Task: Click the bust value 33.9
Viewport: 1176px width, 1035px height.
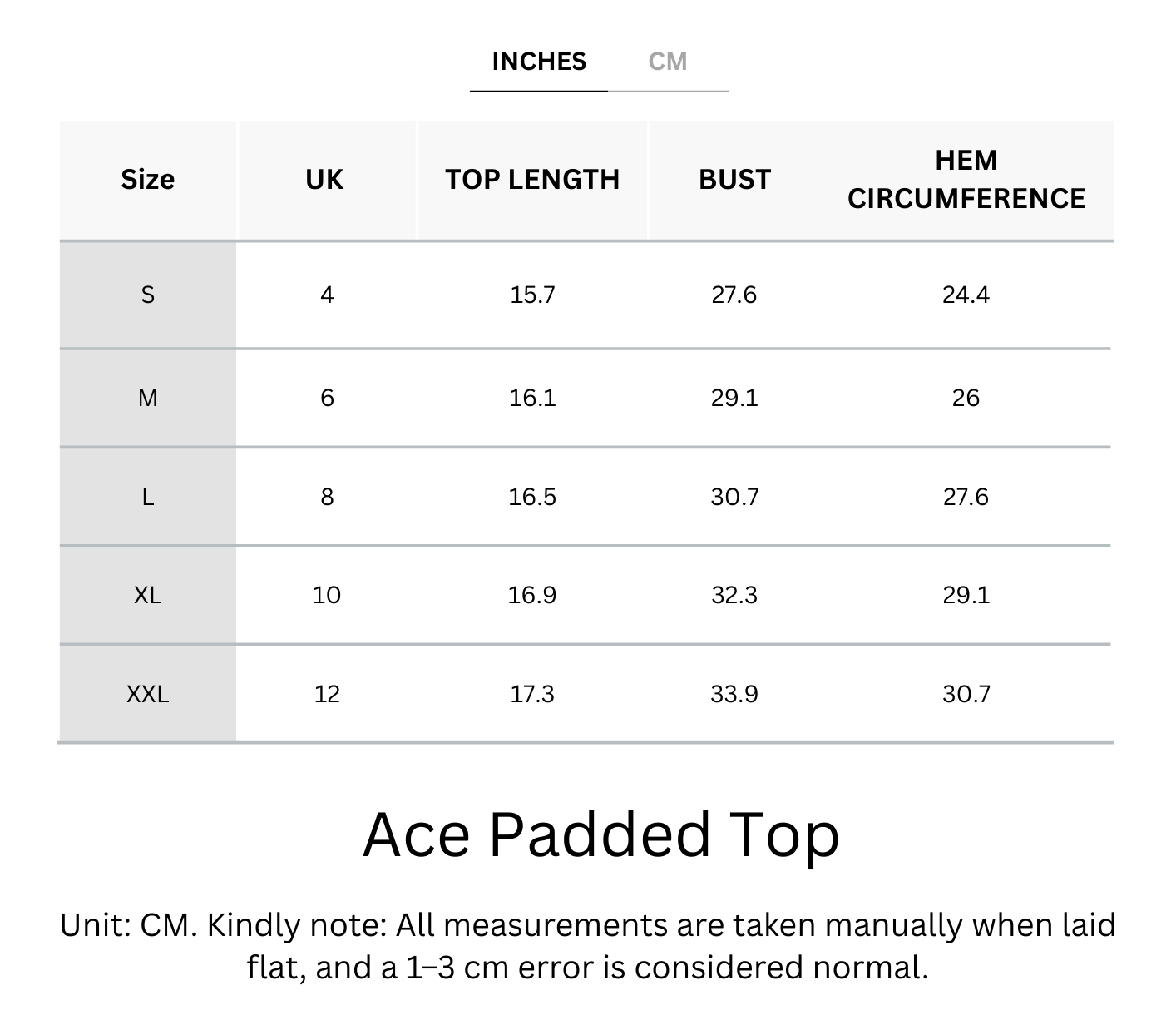Action: [734, 694]
